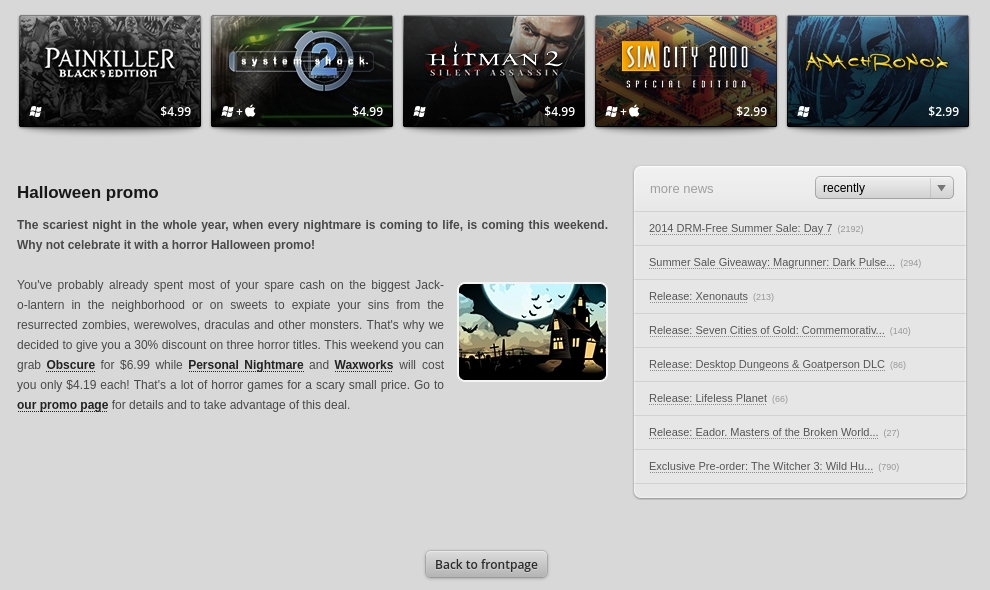The width and height of the screenshot is (990, 590).
Task: Open the Obscure game link
Action: pyautogui.click(x=71, y=365)
